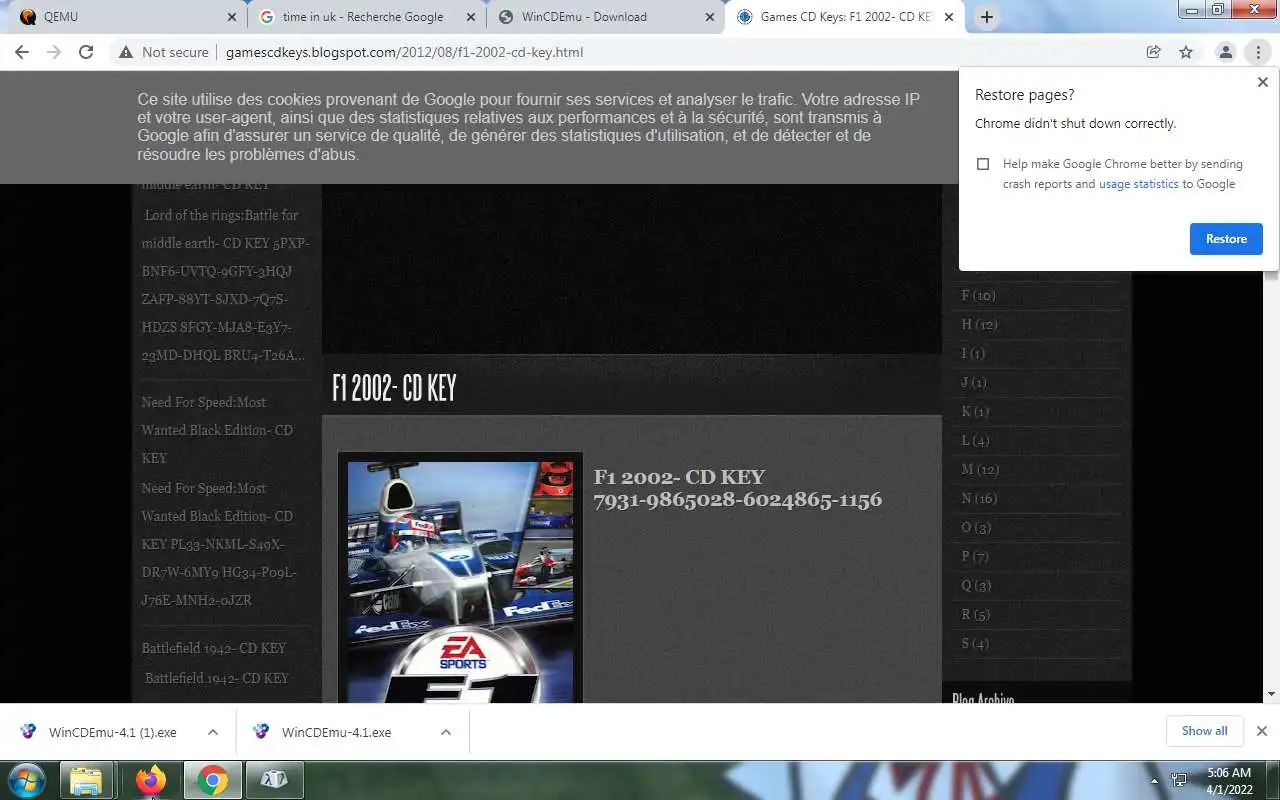Open the share page icon
The image size is (1280, 800).
(1153, 52)
